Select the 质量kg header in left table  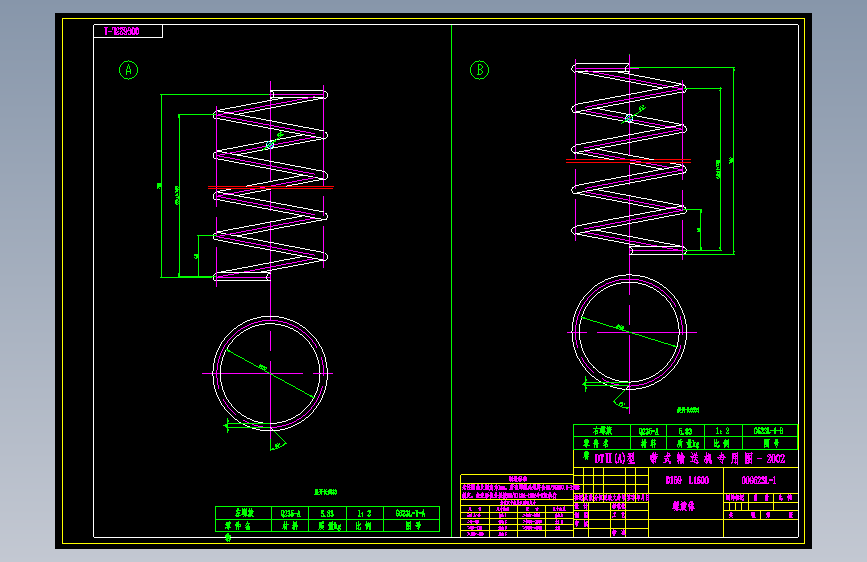click(x=327, y=525)
